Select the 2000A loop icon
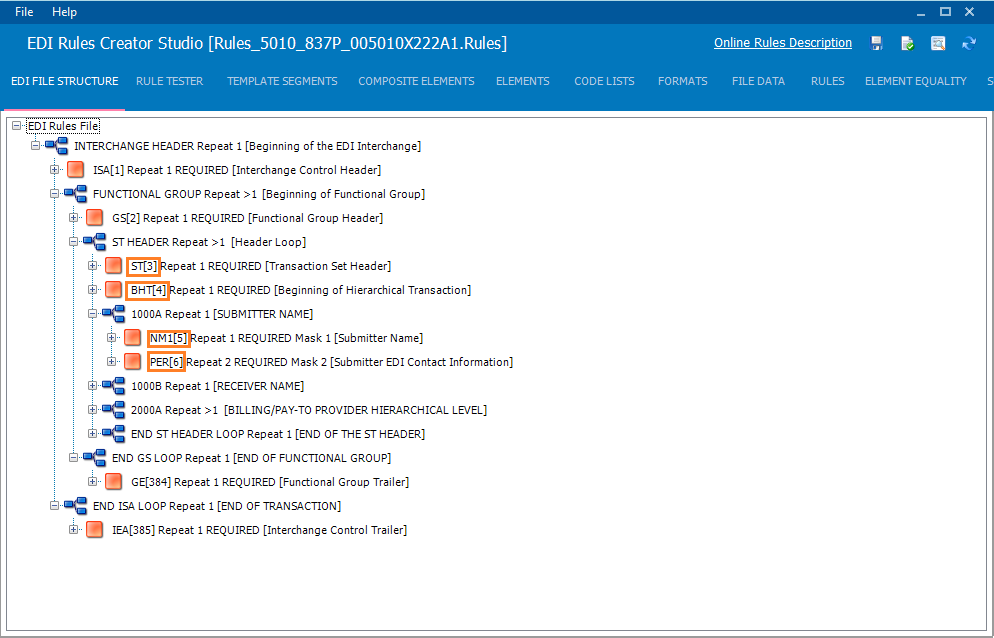The width and height of the screenshot is (994, 638). [113, 410]
